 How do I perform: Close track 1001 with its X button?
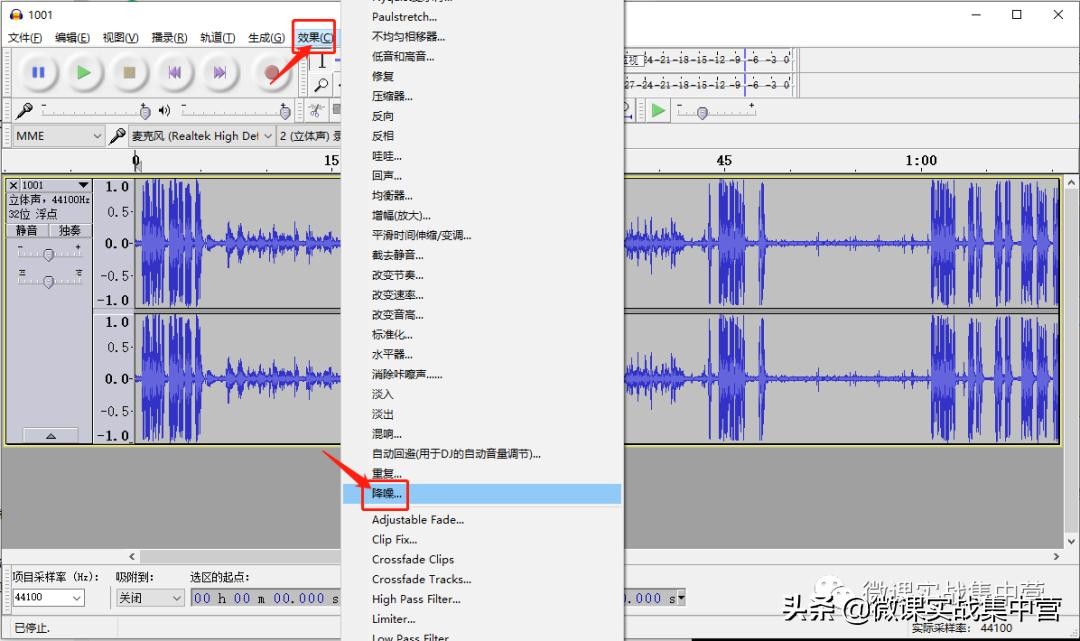tap(13, 185)
